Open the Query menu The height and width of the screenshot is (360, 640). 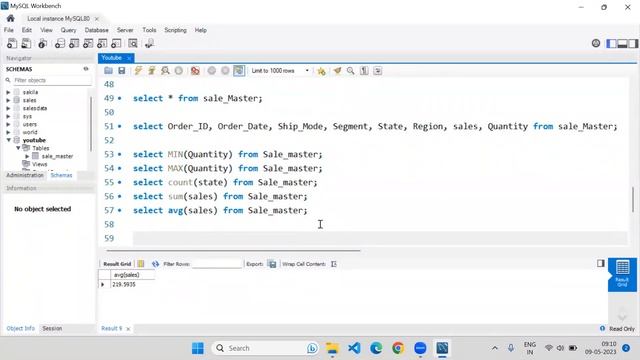(68, 30)
